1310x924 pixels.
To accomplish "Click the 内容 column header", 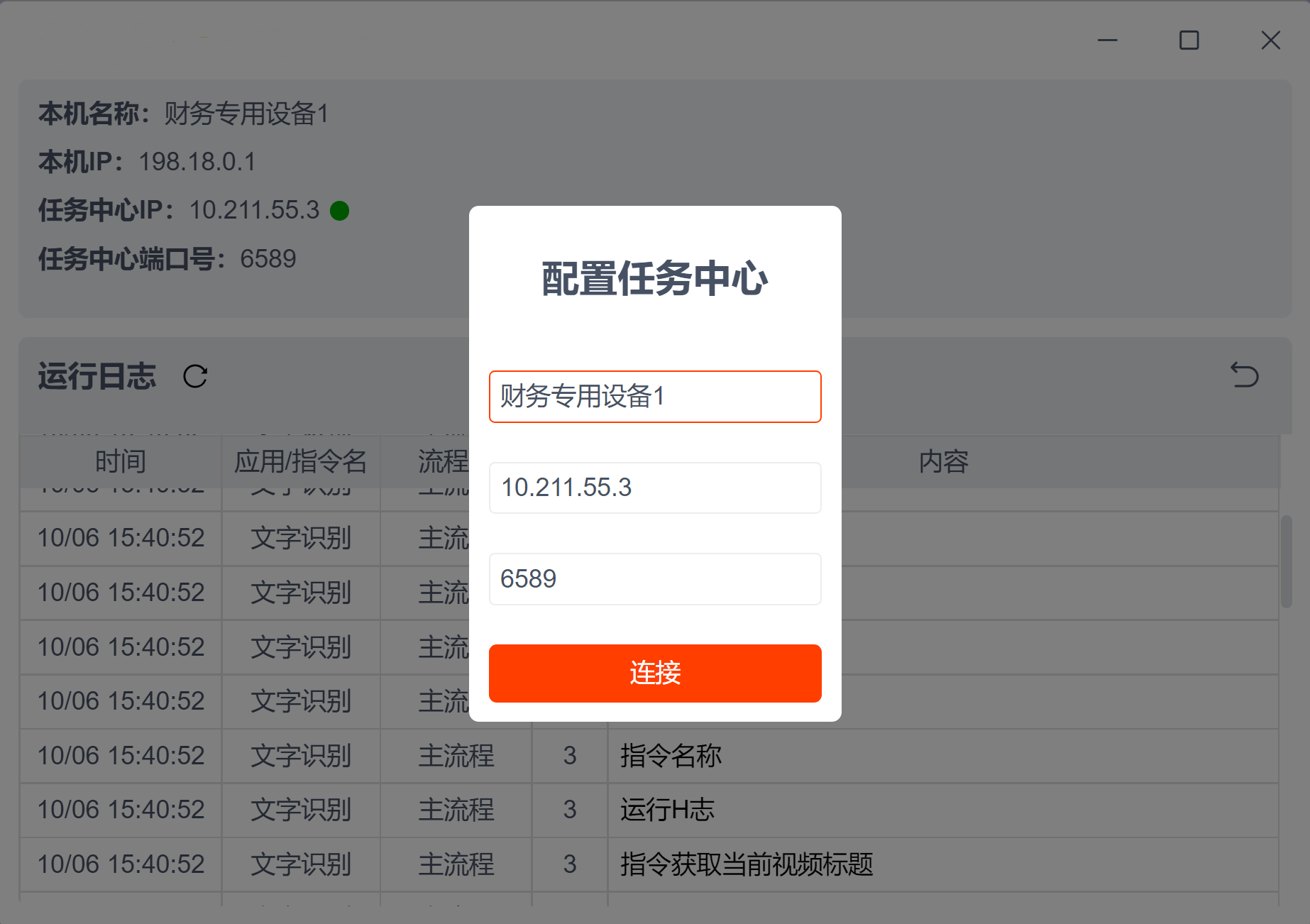I will pos(943,462).
